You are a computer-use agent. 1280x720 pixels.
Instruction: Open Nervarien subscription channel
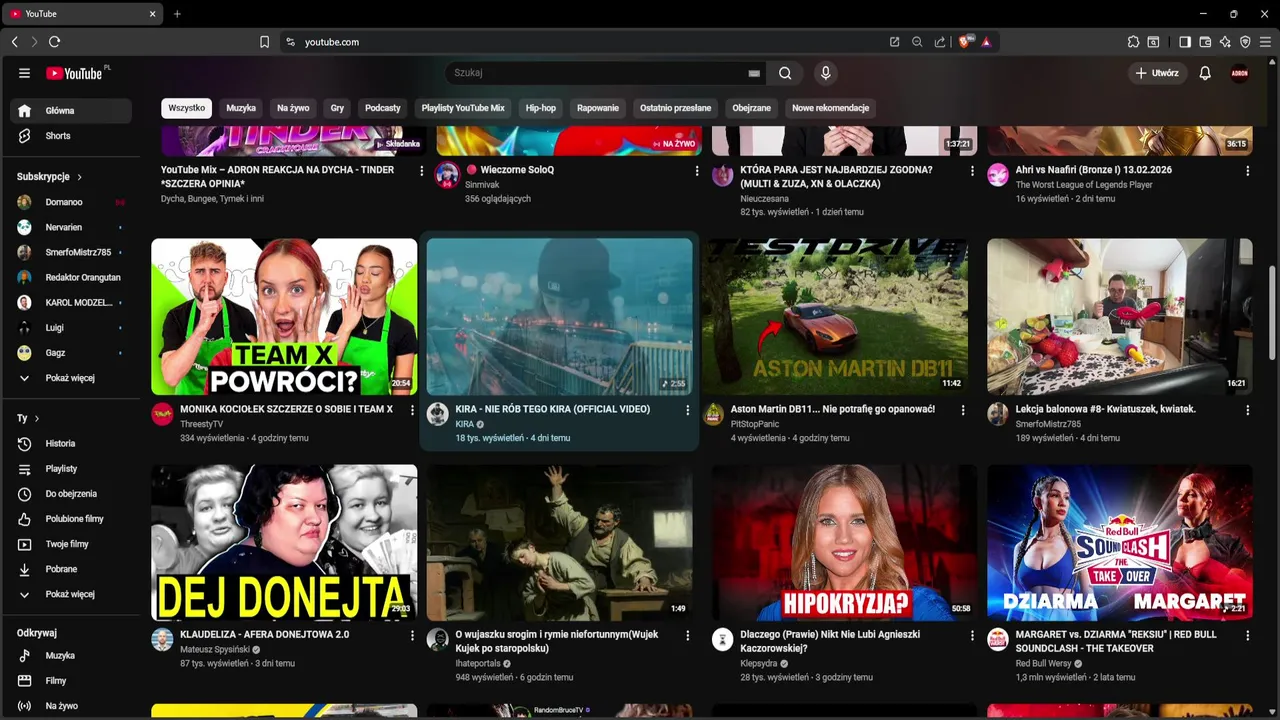pos(70,227)
